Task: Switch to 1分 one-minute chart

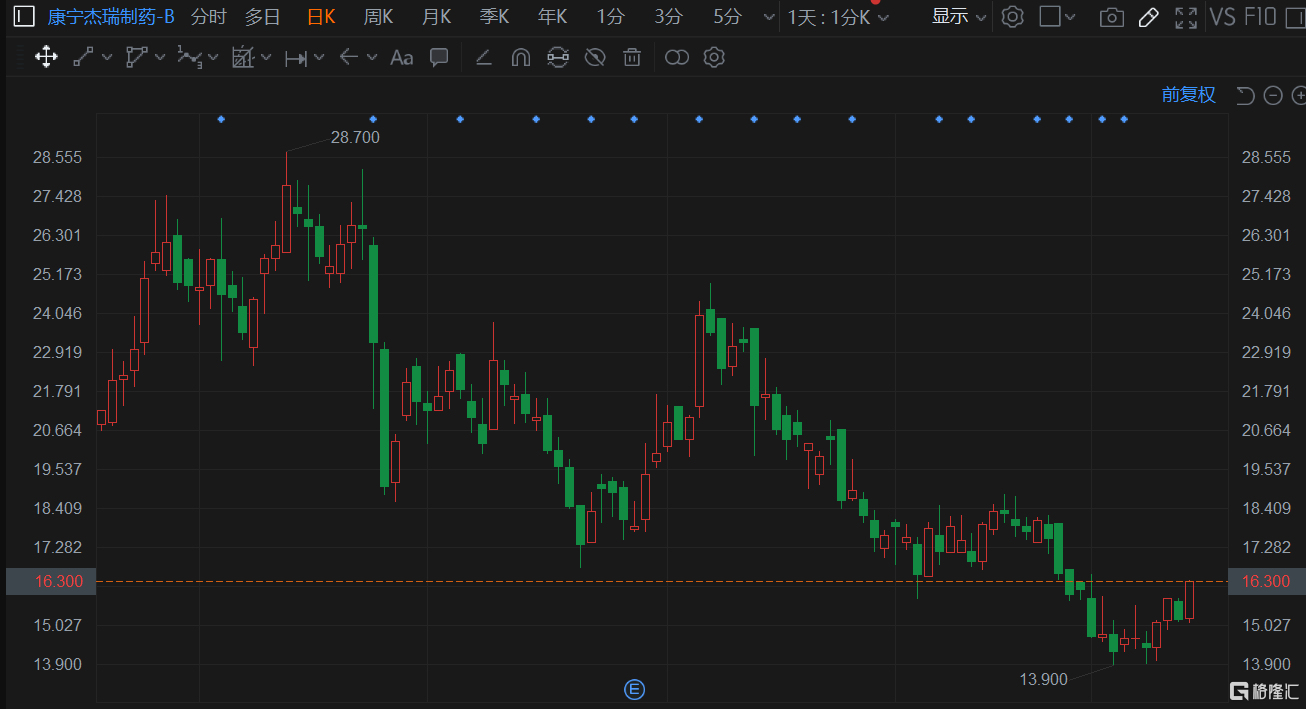Action: tap(609, 17)
